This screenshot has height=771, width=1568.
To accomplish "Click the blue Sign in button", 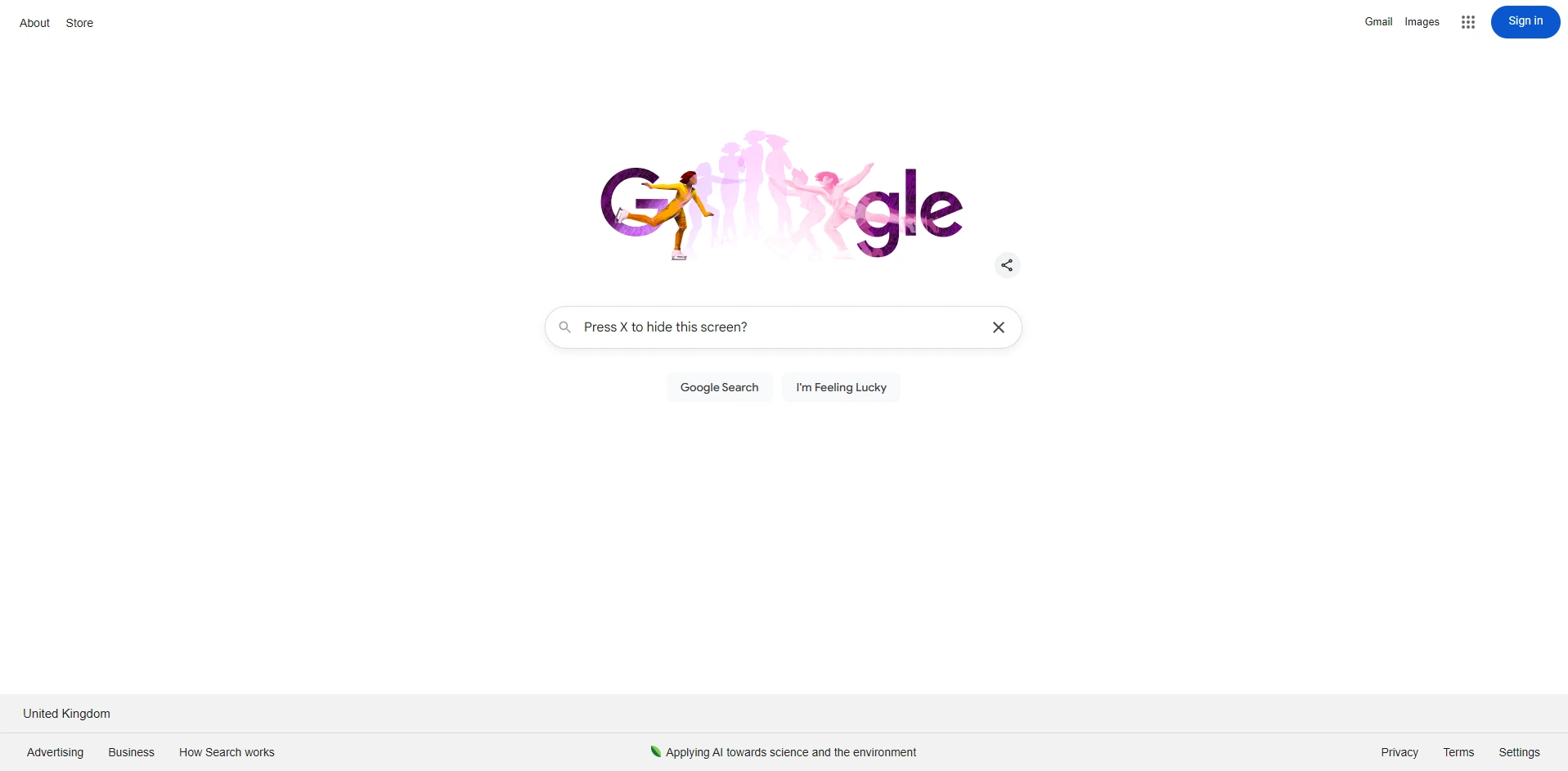I will point(1525,22).
